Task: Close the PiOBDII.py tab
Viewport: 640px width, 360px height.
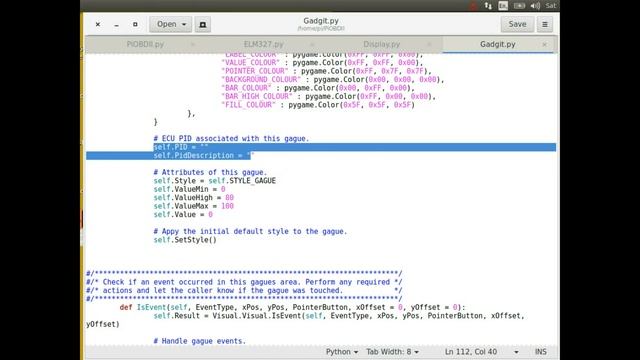Action: 193,44
